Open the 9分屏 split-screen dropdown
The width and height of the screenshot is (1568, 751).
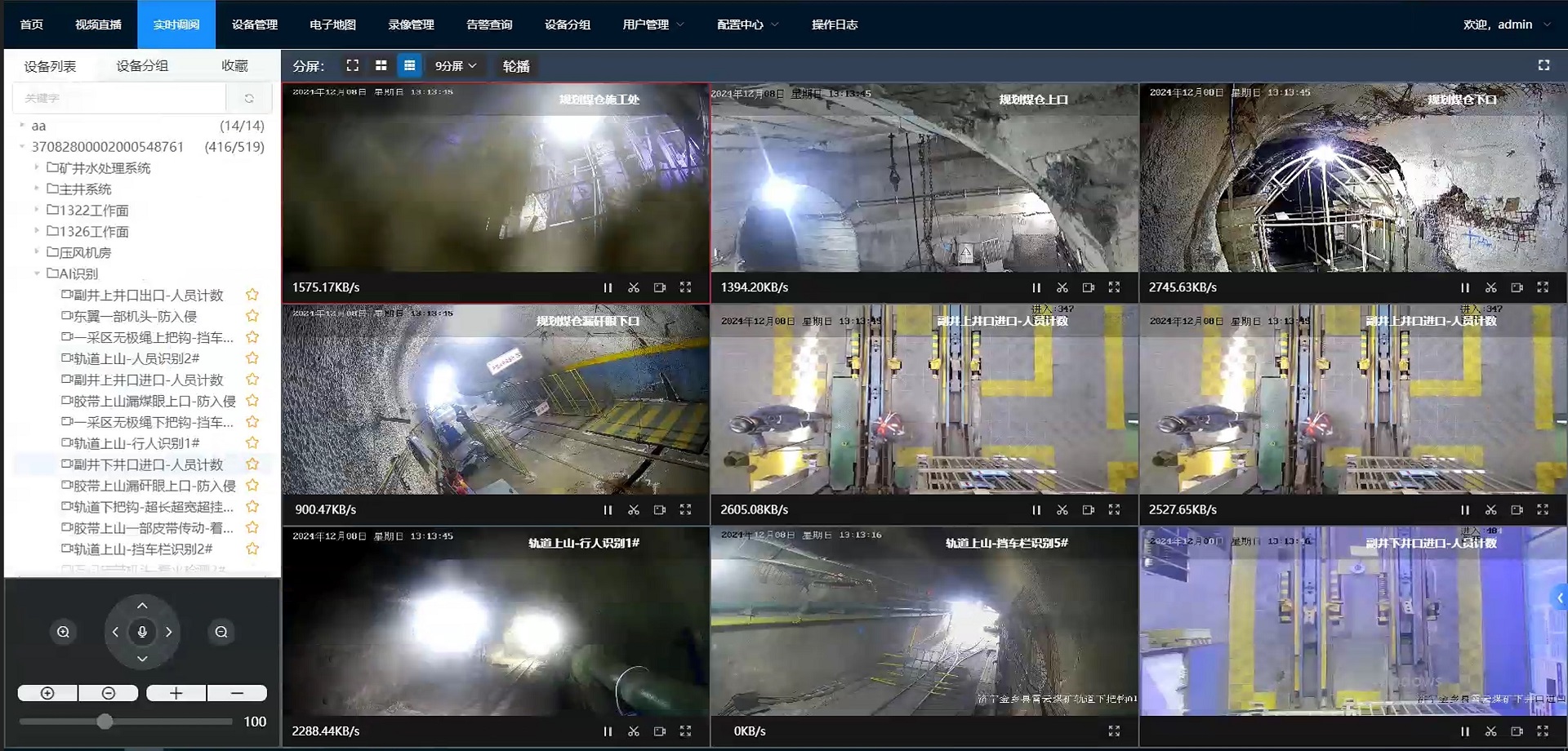point(456,65)
